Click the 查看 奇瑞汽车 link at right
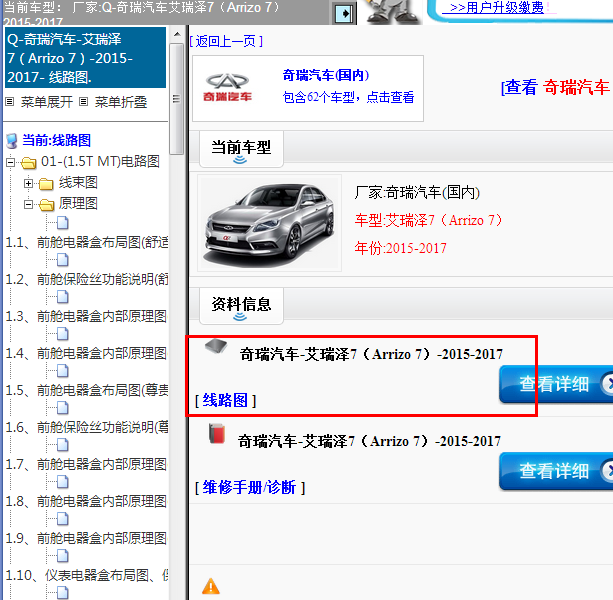This screenshot has width=613, height=600. pos(556,87)
